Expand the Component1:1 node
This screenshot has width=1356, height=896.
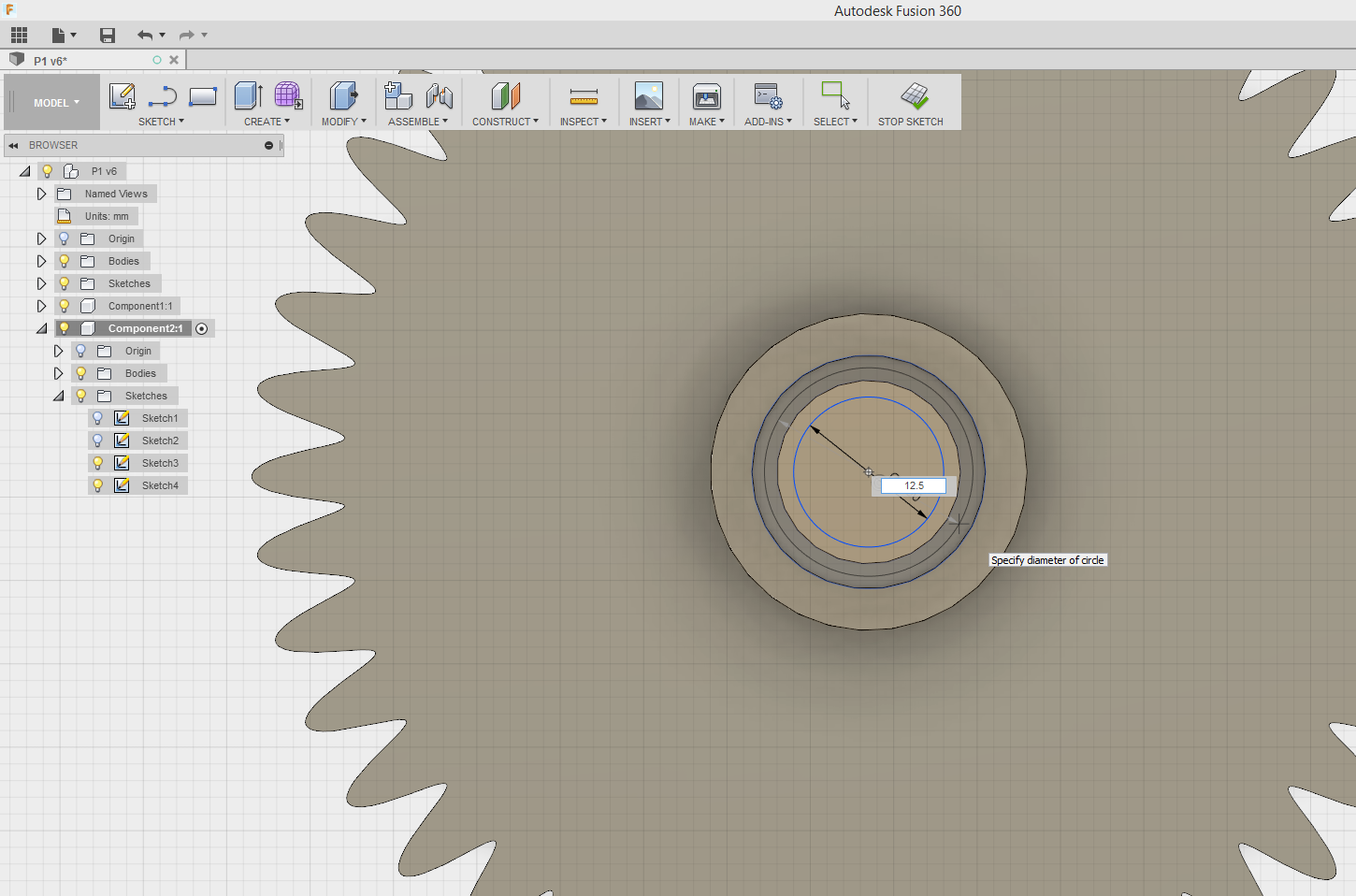pyautogui.click(x=41, y=306)
